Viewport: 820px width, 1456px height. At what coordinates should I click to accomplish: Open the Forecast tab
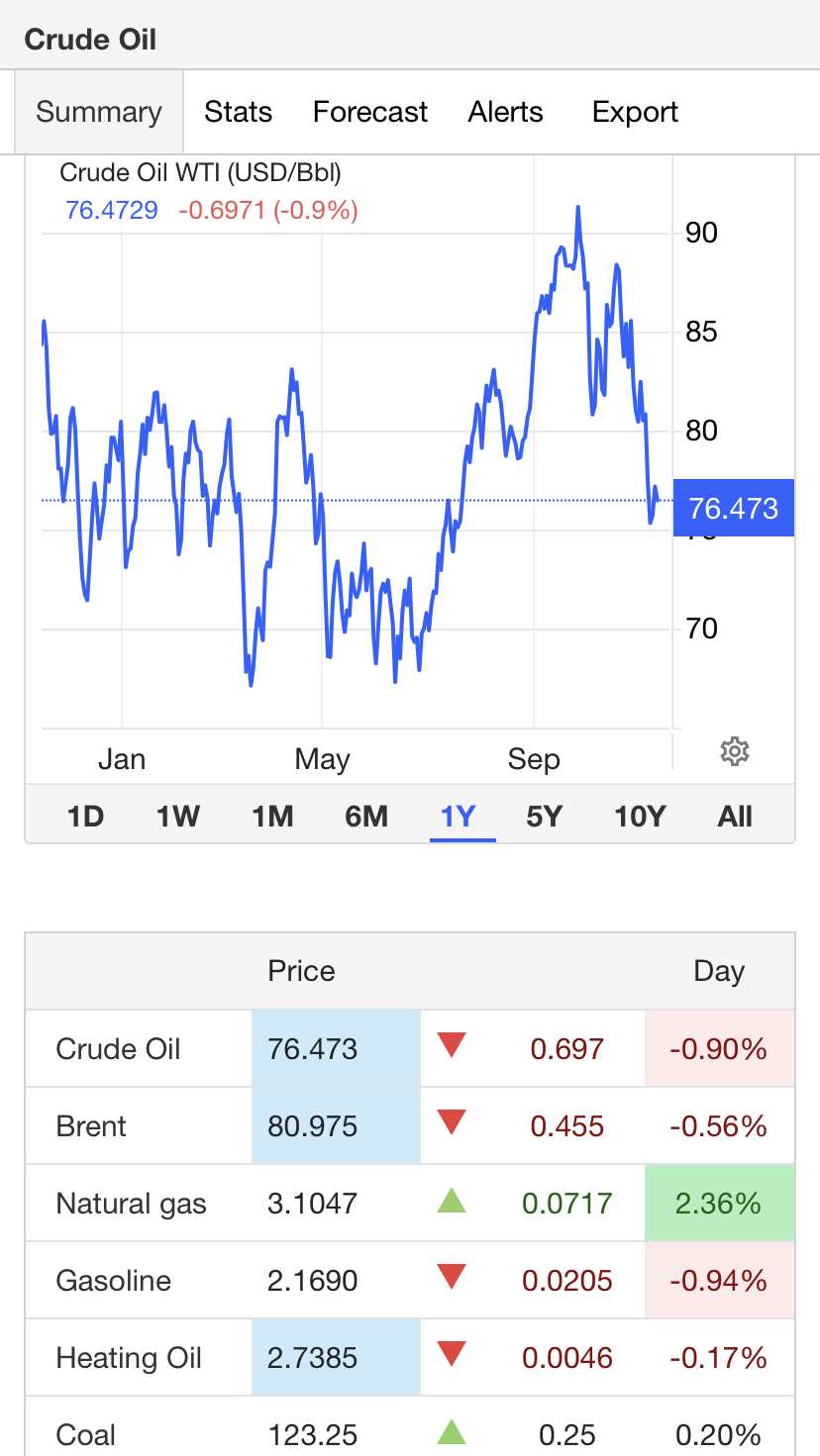(370, 112)
